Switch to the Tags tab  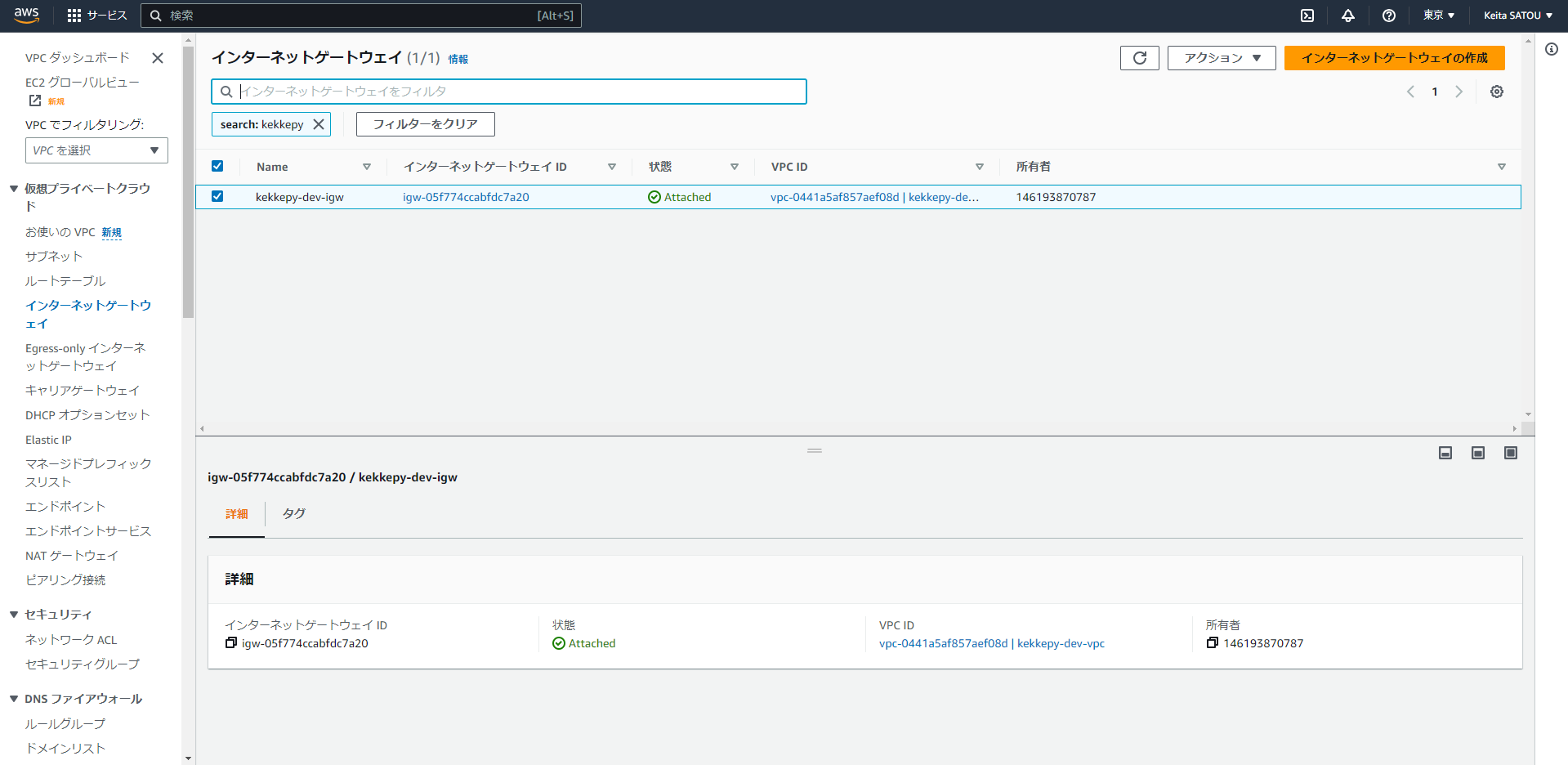coord(294,514)
